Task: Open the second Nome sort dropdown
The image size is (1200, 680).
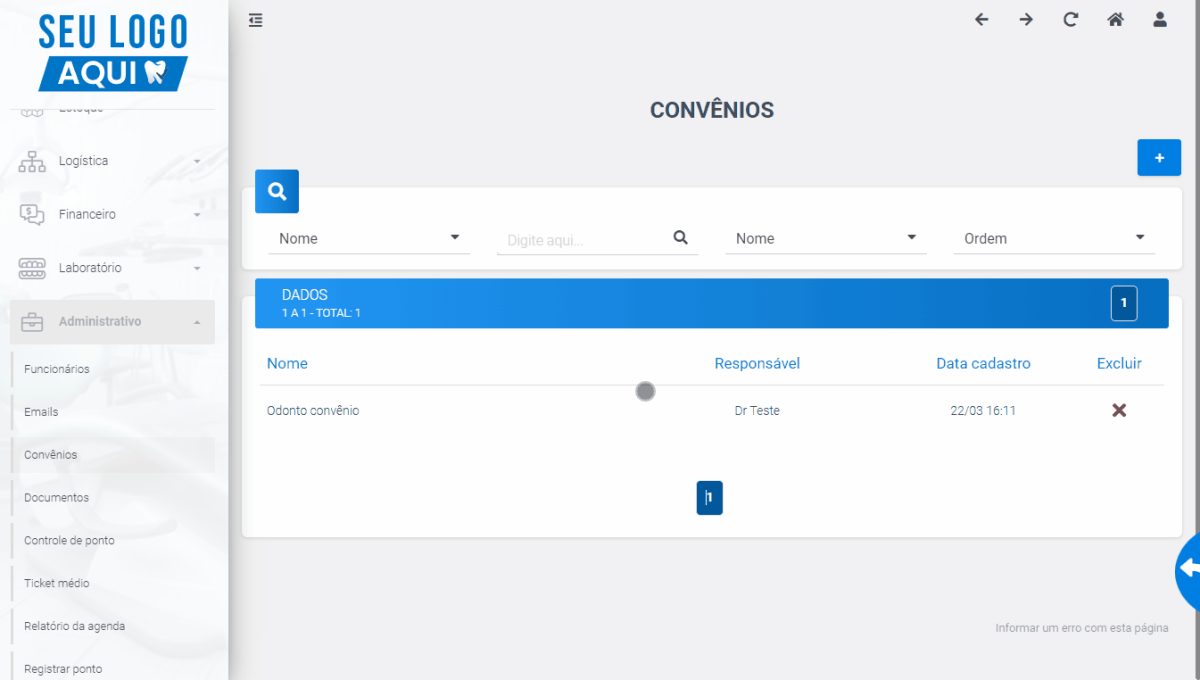Action: click(x=826, y=238)
